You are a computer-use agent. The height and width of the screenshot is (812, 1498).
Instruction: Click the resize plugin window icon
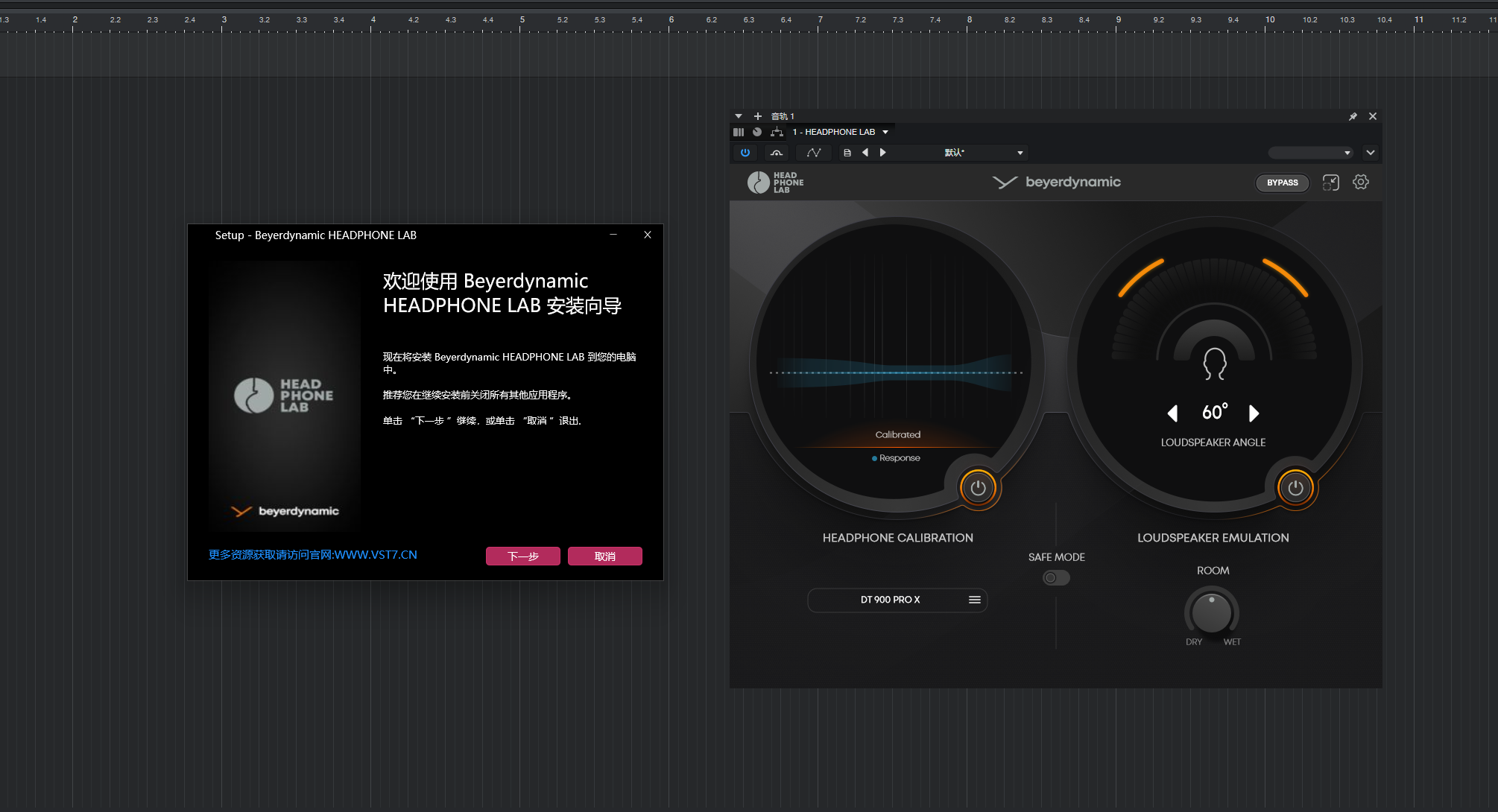1330,183
